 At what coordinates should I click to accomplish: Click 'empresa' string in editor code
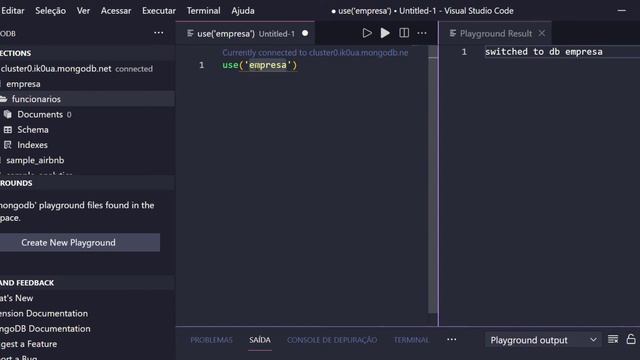(268, 65)
